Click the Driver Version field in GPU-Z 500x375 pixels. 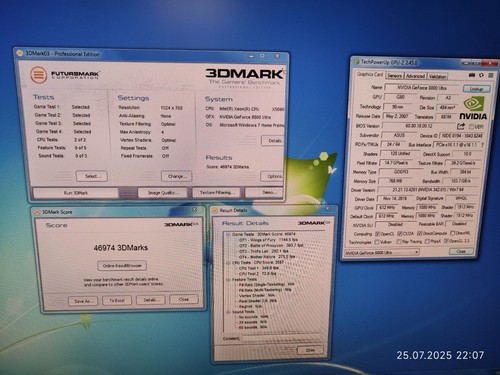click(x=428, y=190)
